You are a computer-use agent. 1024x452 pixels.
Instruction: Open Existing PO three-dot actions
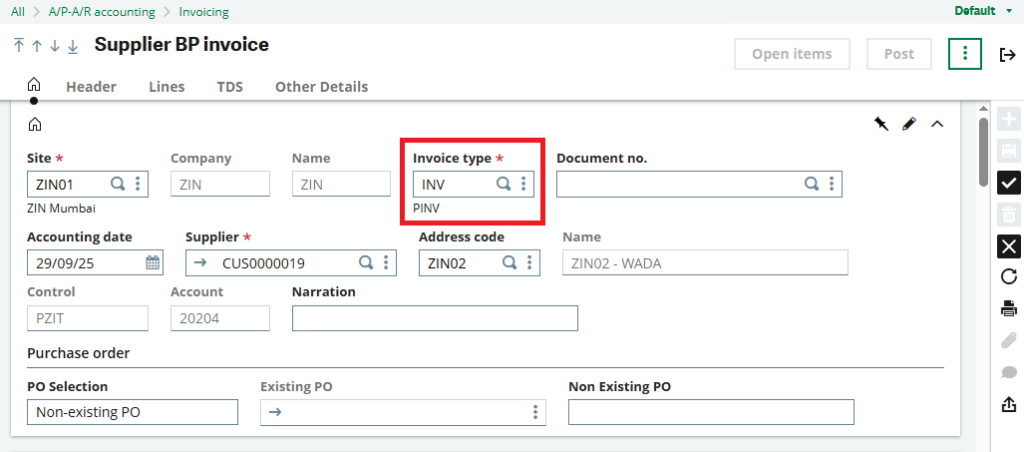point(535,412)
